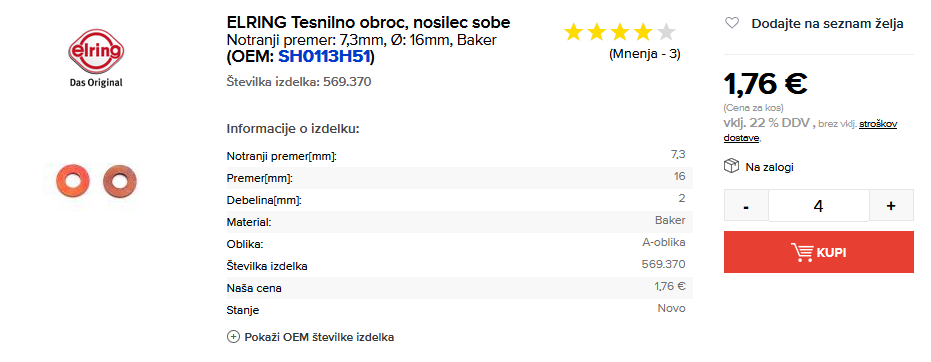Click the first yellow rating star
The height and width of the screenshot is (362, 931).
(573, 32)
